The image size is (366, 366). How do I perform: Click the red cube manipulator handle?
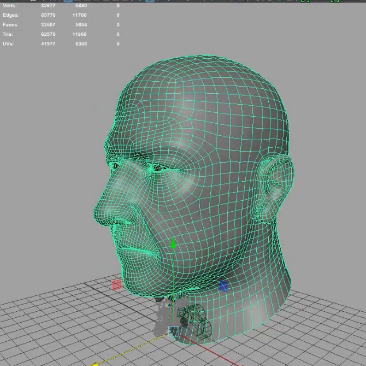pos(116,285)
